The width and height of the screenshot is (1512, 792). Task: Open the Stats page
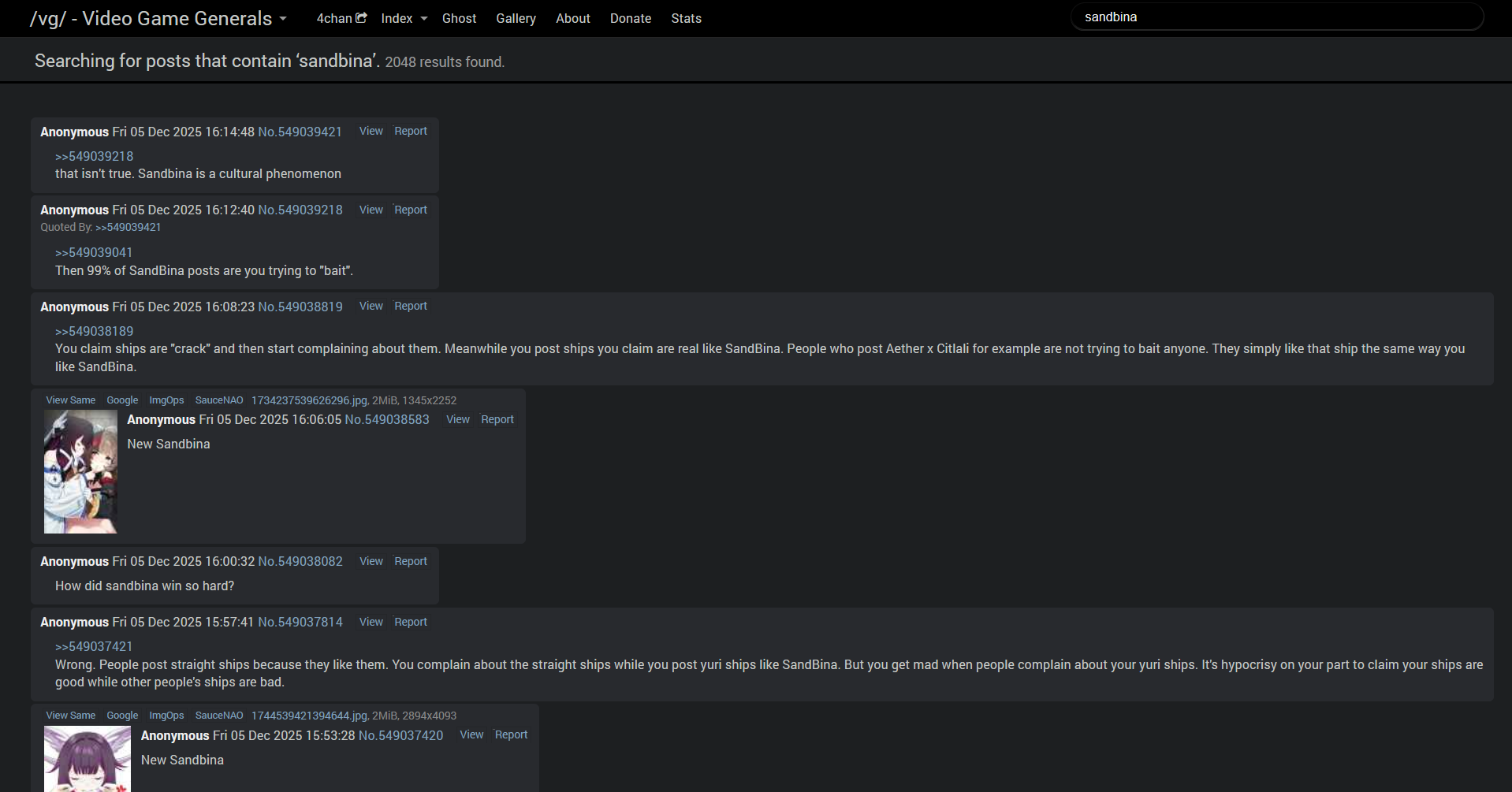pos(686,18)
